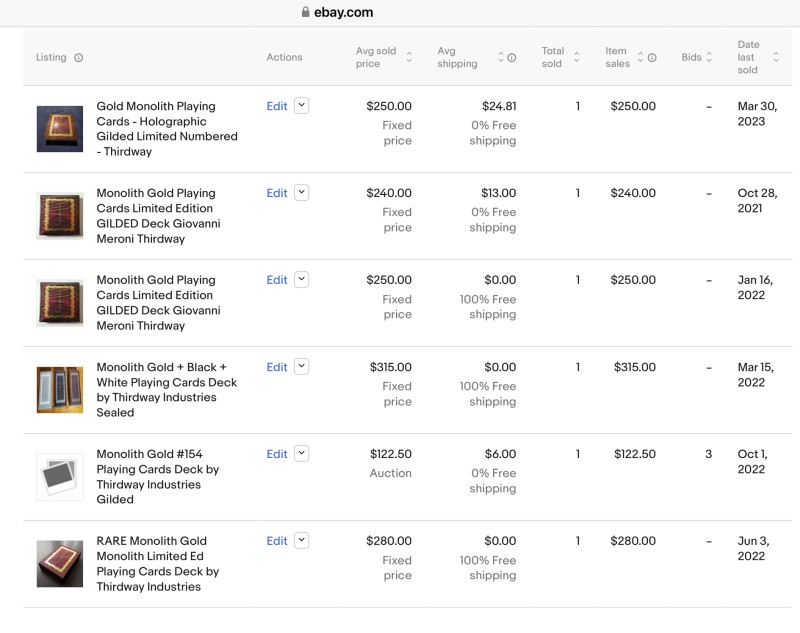Sort by Item sales column arrows

(640, 58)
